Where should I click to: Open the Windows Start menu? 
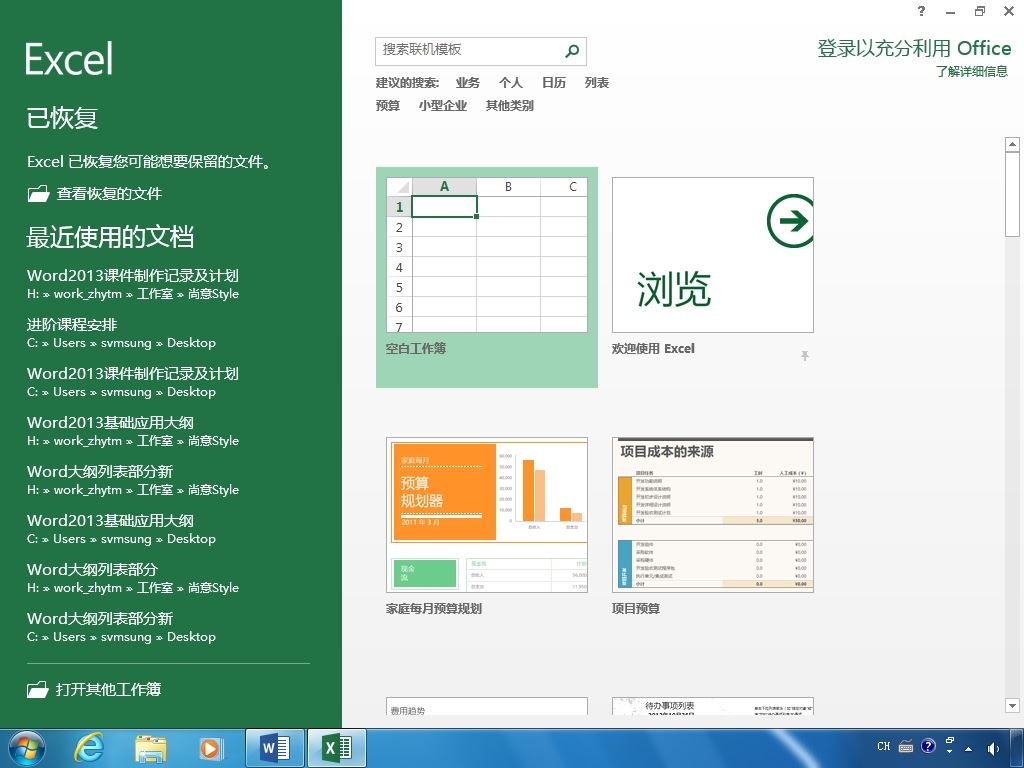[26, 748]
